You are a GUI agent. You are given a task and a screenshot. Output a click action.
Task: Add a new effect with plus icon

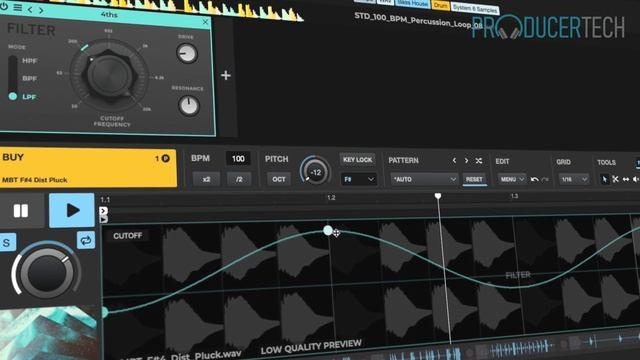[x=226, y=75]
